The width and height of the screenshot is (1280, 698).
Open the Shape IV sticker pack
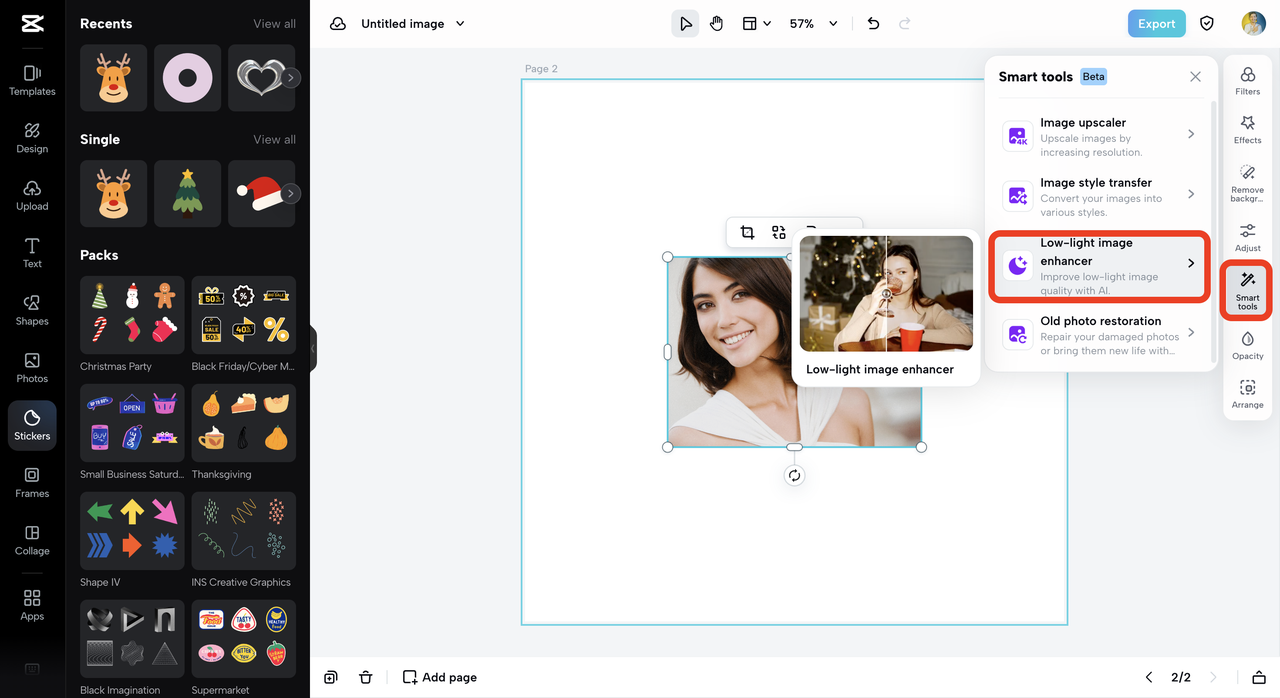click(x=132, y=531)
